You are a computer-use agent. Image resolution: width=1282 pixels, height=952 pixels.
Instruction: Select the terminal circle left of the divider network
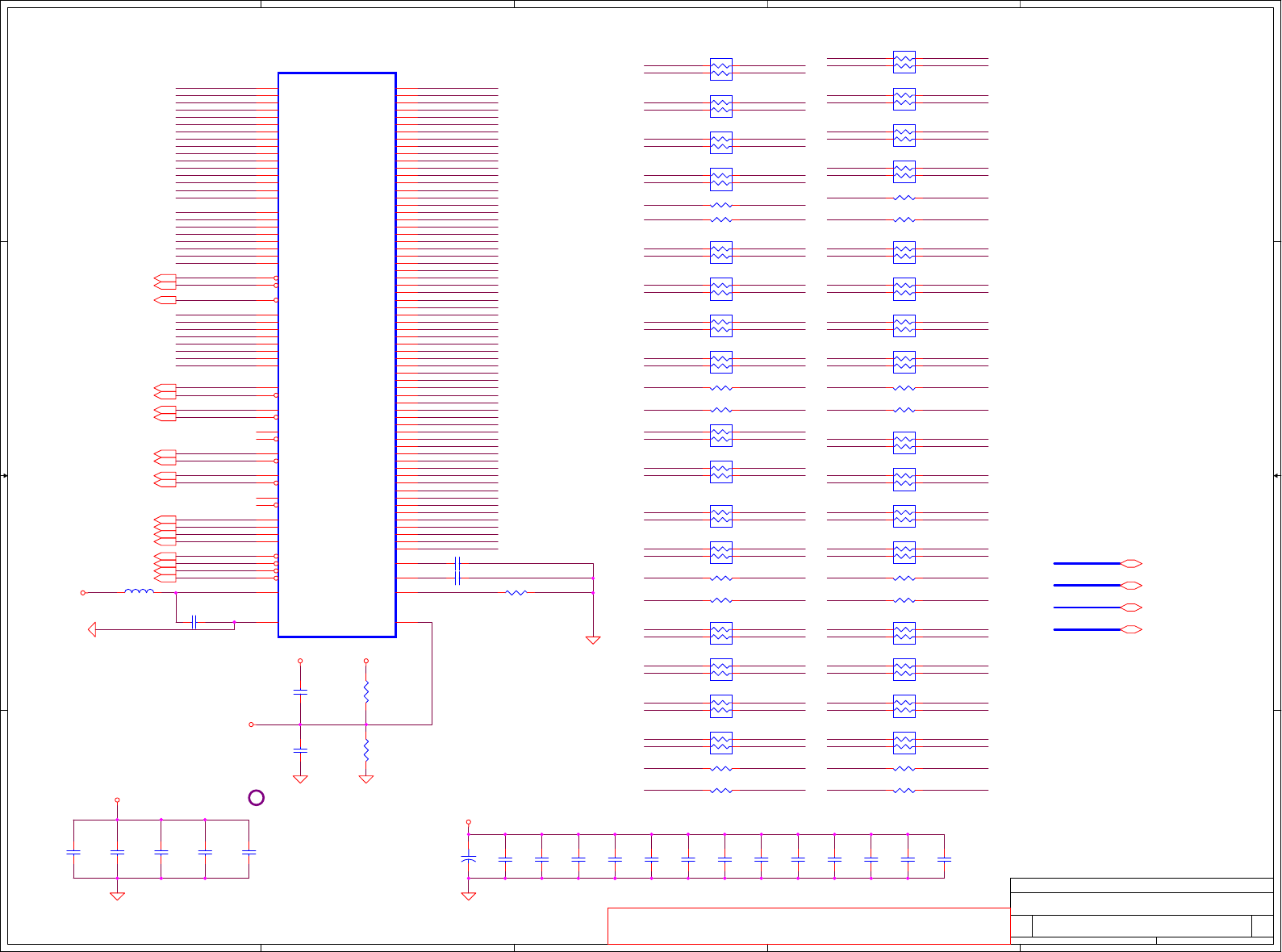pyautogui.click(x=251, y=724)
